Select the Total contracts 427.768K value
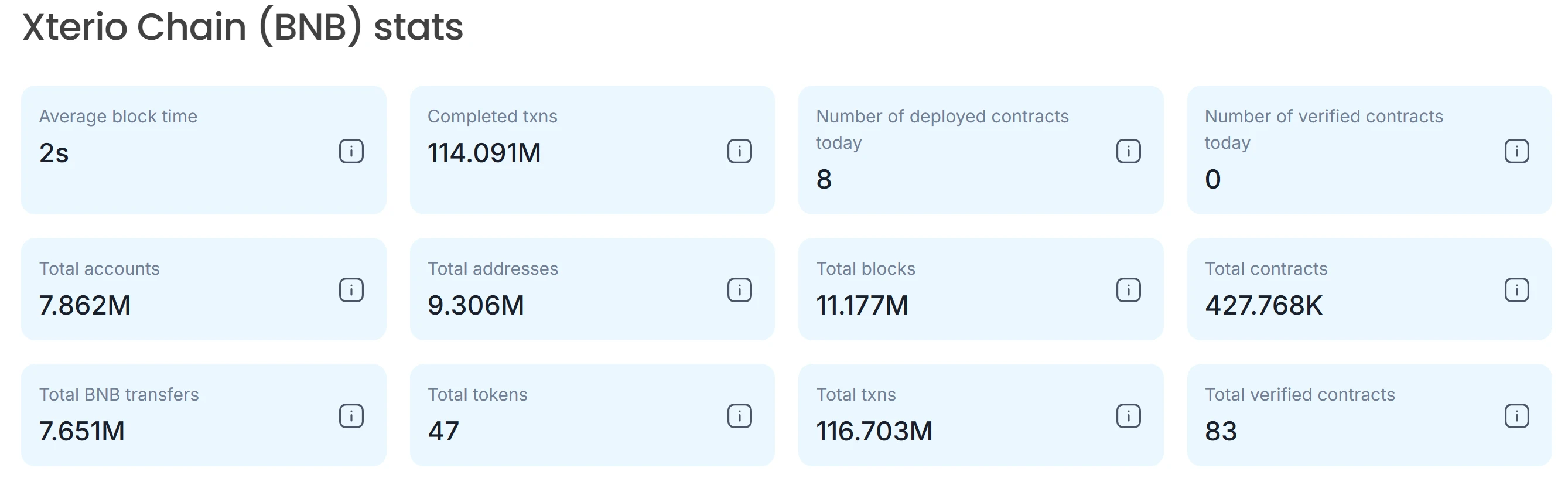The image size is (1568, 502). tap(1263, 305)
